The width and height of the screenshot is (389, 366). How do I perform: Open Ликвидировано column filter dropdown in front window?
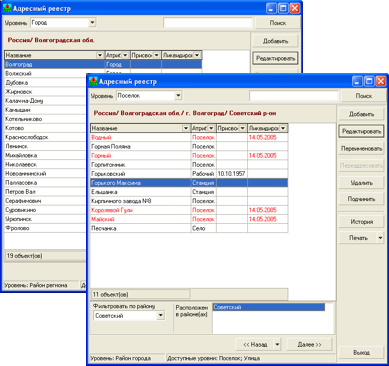click(x=283, y=128)
